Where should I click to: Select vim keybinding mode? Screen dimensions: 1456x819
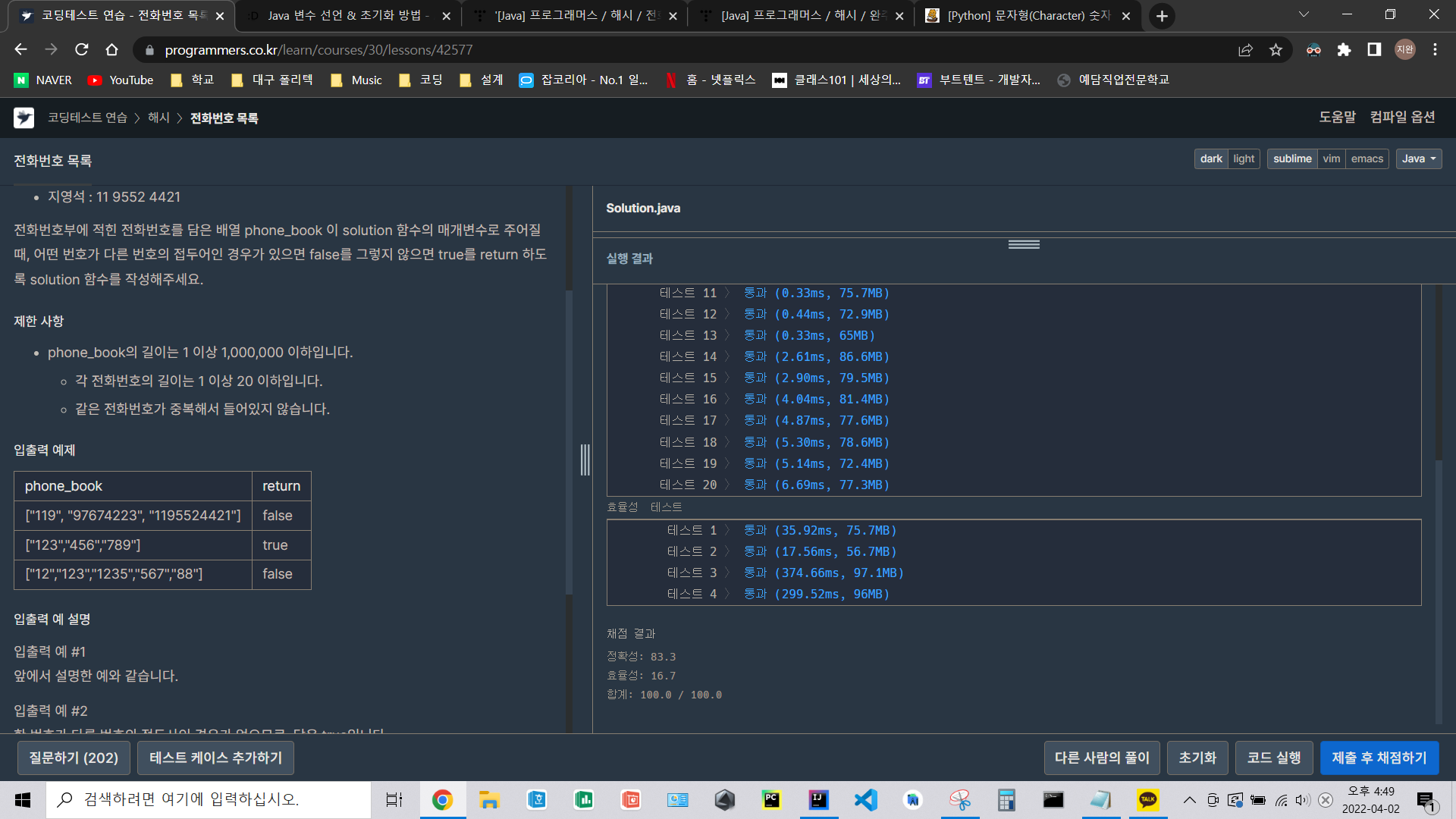1331,158
